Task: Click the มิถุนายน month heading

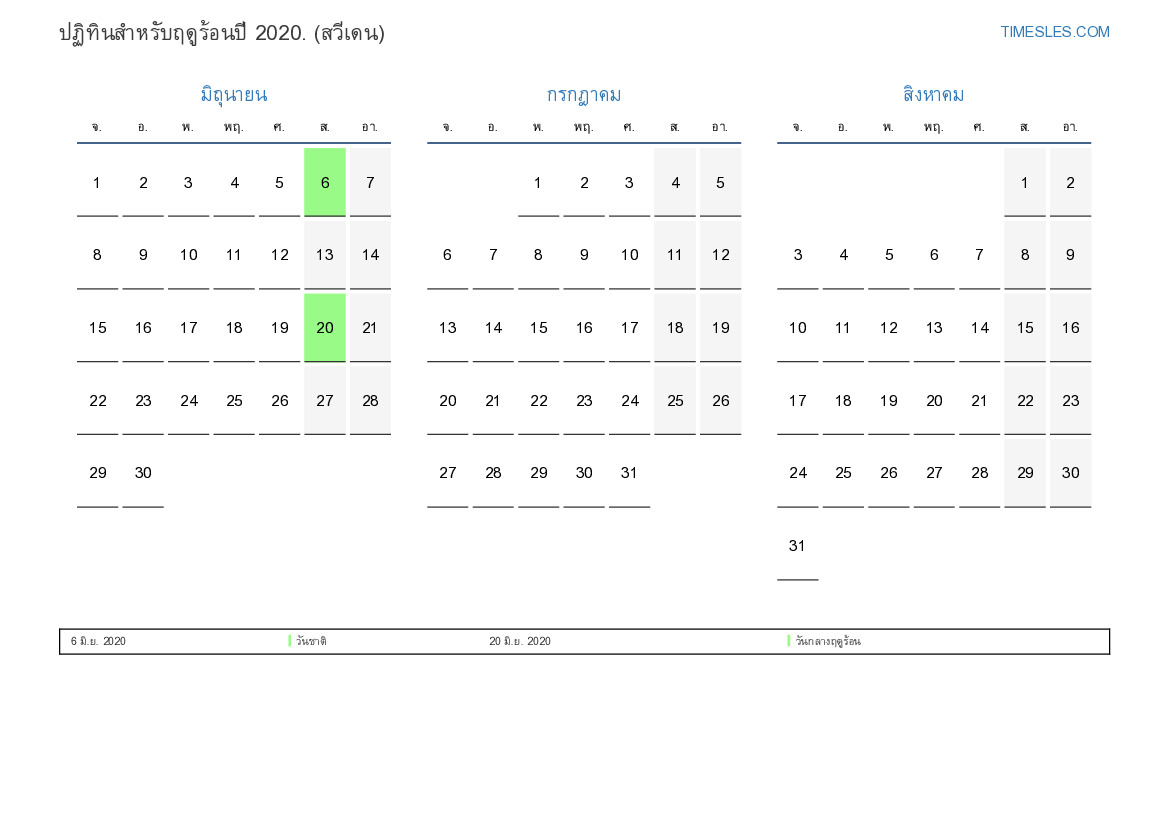Action: (x=233, y=95)
